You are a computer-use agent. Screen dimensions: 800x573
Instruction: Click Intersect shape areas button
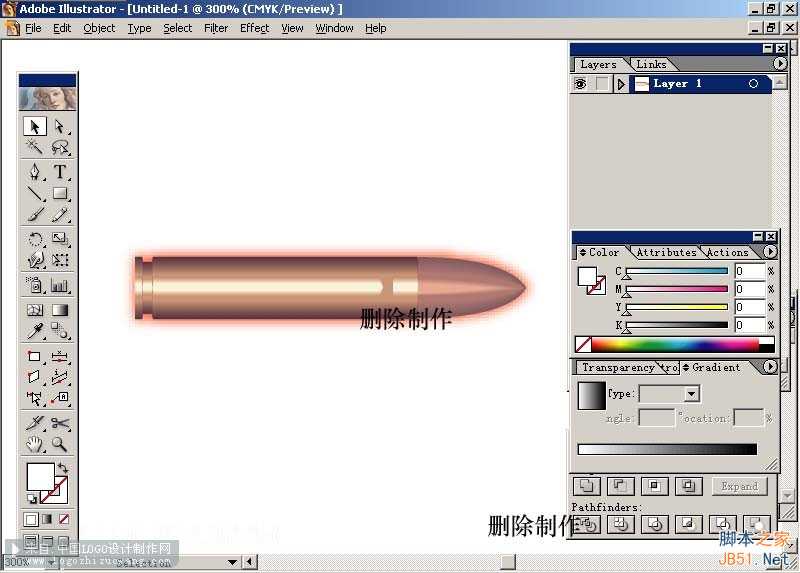click(x=655, y=486)
